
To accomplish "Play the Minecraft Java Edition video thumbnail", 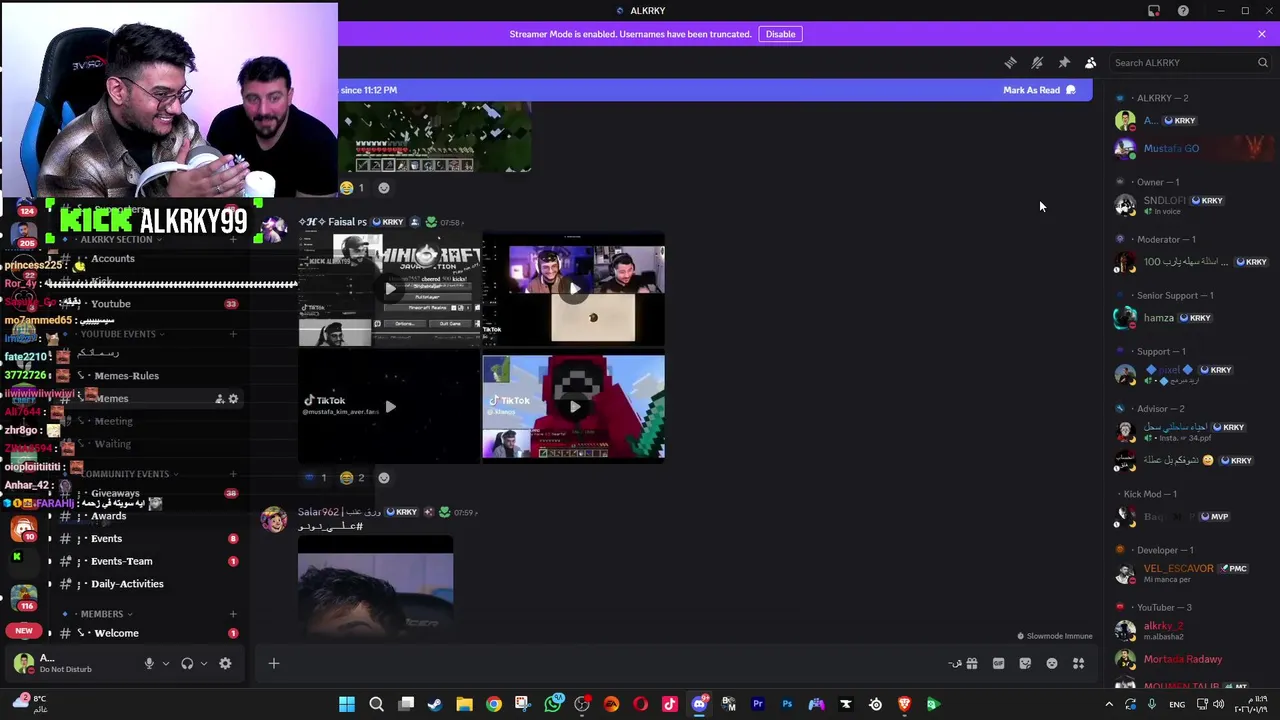I will (x=390, y=290).
